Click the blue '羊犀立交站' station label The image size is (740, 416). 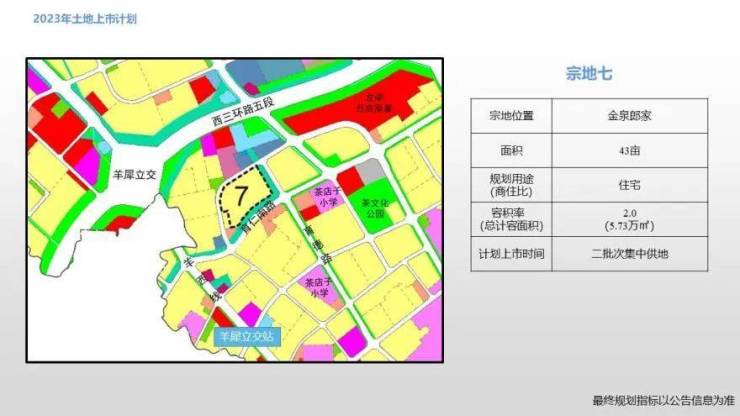247,336
